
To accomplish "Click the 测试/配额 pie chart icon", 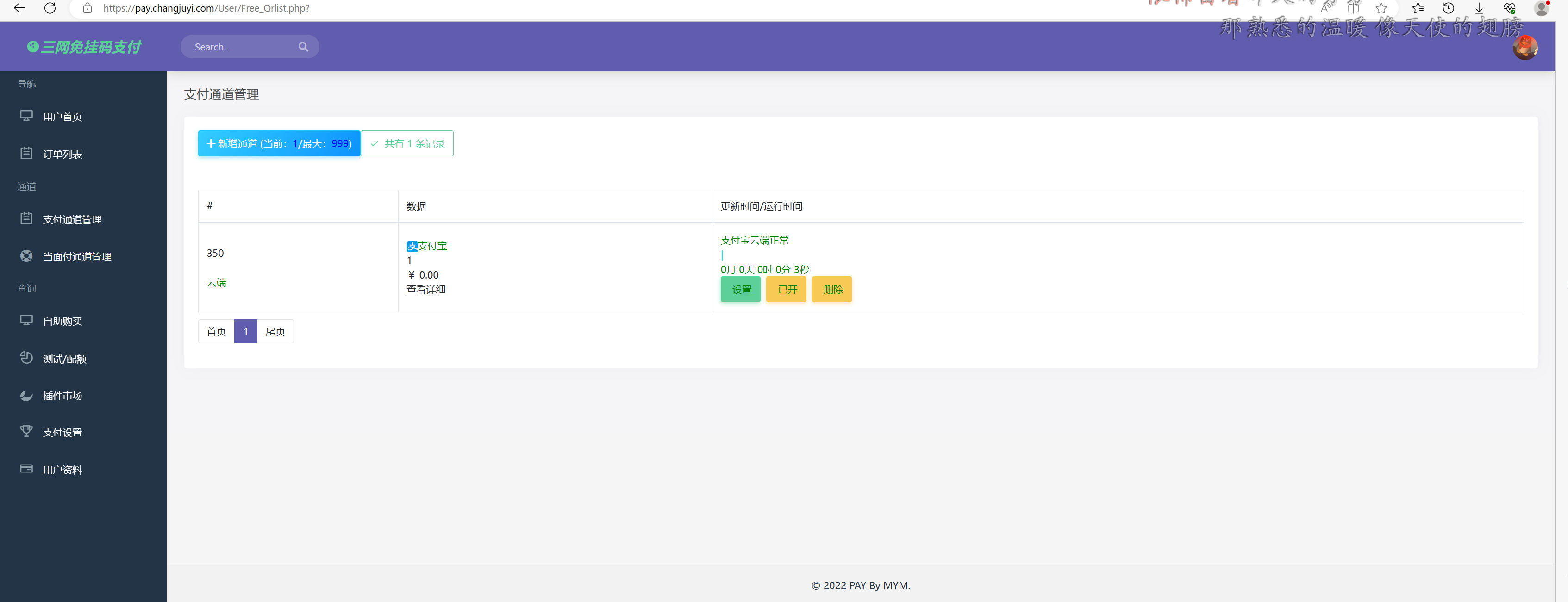I will [x=26, y=358].
